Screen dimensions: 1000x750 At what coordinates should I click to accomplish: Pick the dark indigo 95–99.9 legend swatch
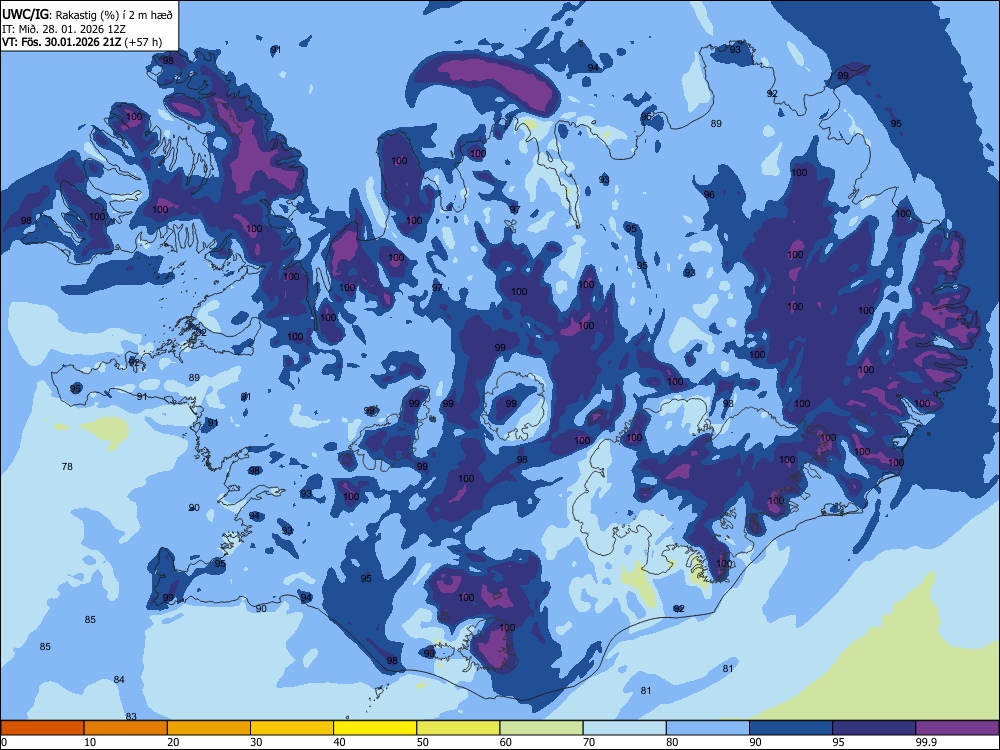[x=874, y=728]
